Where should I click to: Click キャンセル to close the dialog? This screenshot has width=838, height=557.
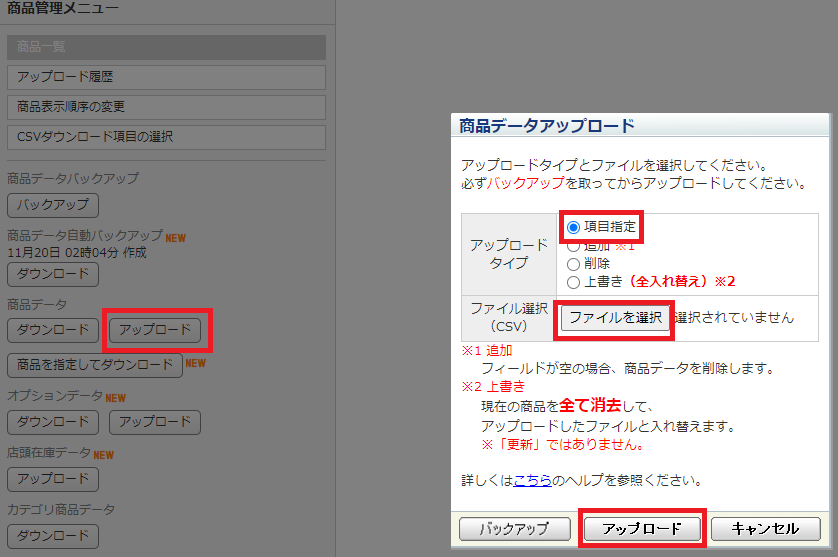tap(765, 529)
